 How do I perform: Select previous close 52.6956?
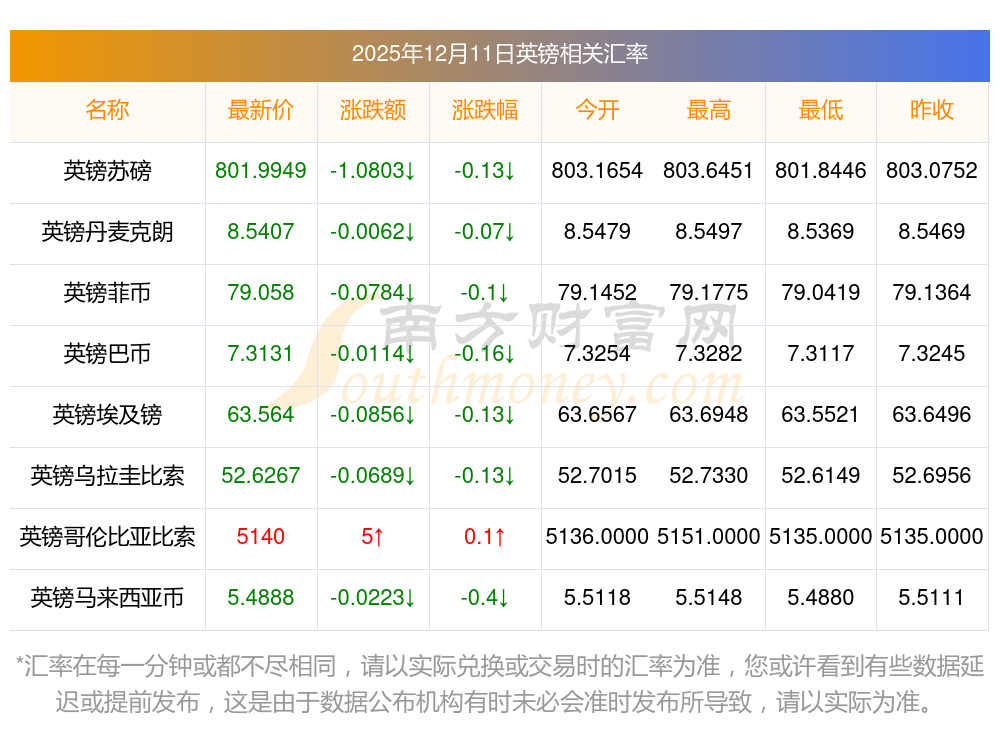(932, 475)
